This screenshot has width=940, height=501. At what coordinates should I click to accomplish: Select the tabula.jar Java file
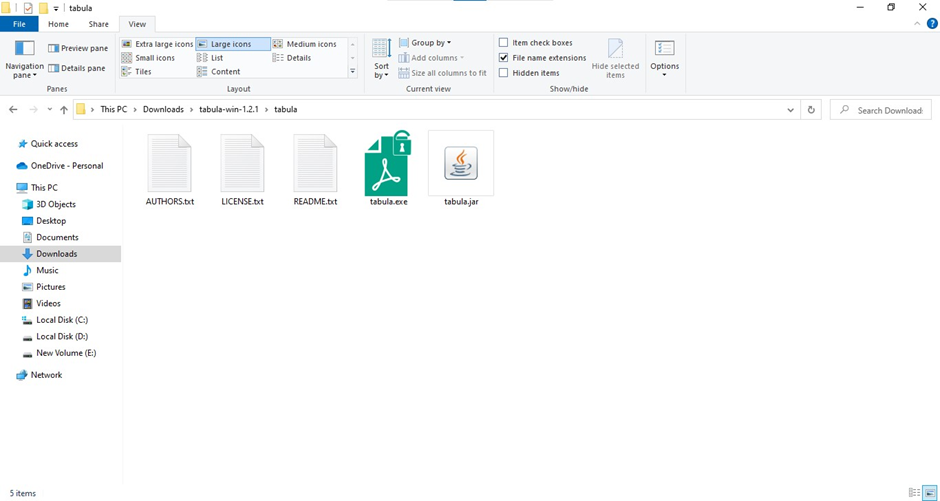[x=461, y=163]
